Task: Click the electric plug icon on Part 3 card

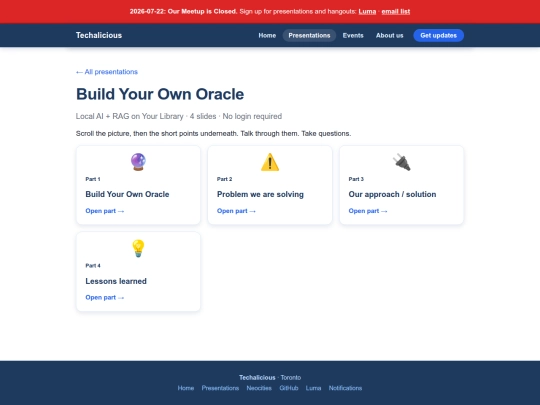Action: coord(402,162)
